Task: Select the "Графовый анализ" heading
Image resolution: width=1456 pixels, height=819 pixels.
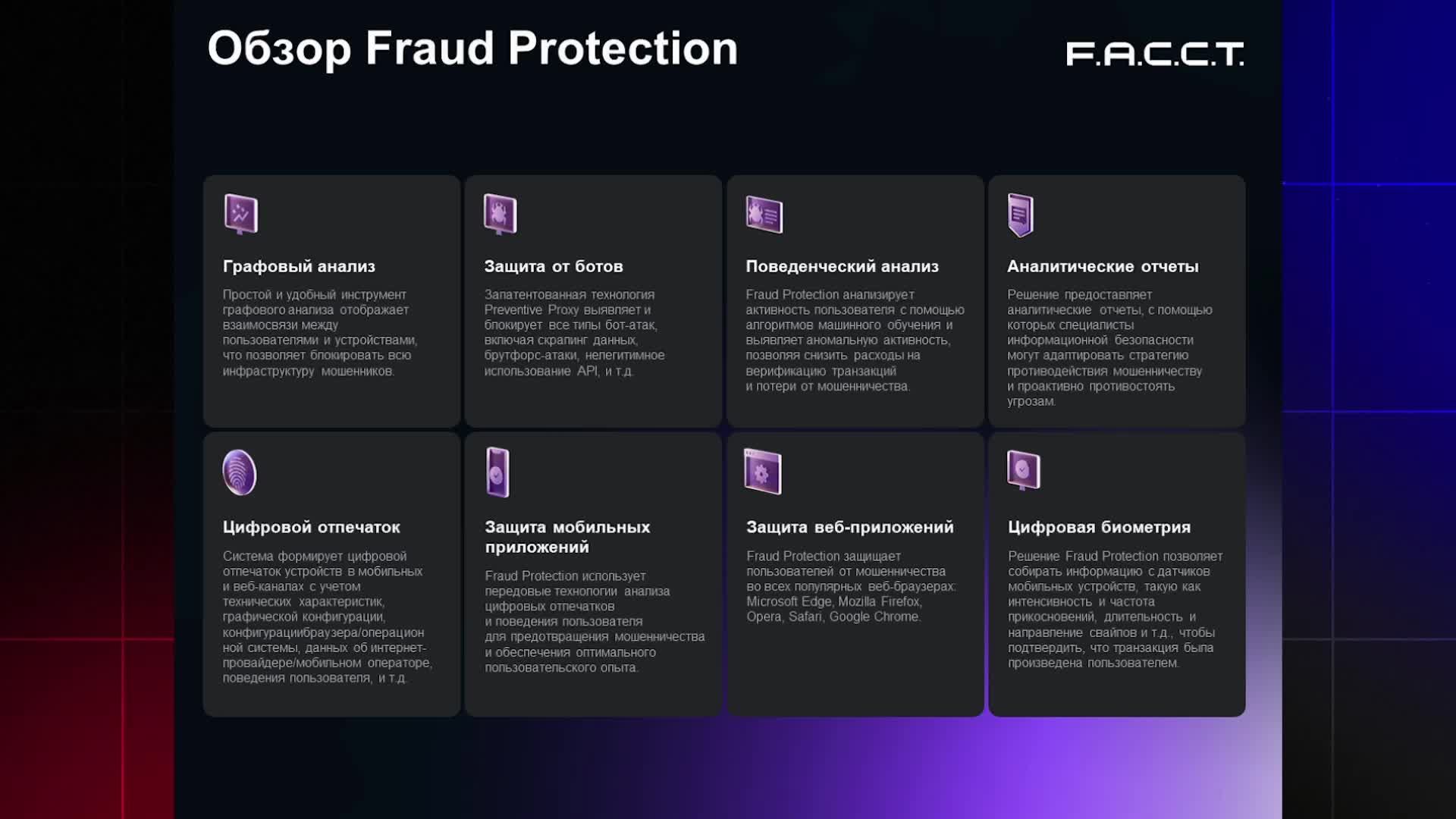Action: [x=299, y=266]
